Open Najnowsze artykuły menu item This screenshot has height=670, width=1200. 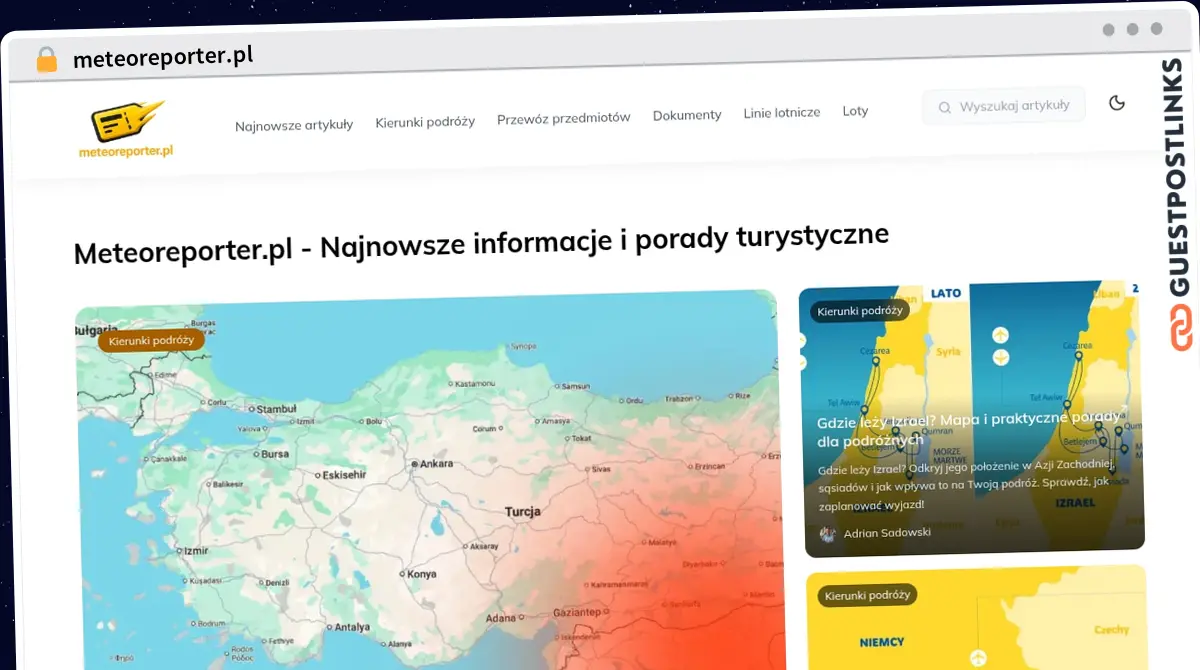click(294, 125)
